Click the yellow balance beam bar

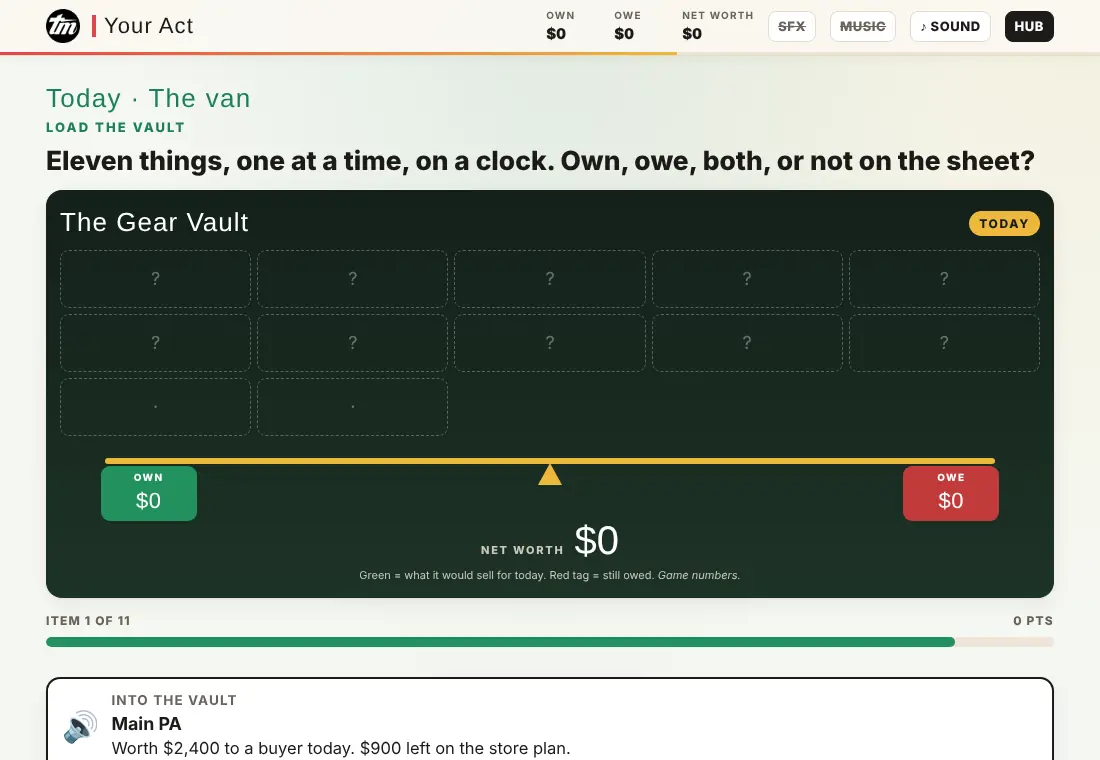550,461
